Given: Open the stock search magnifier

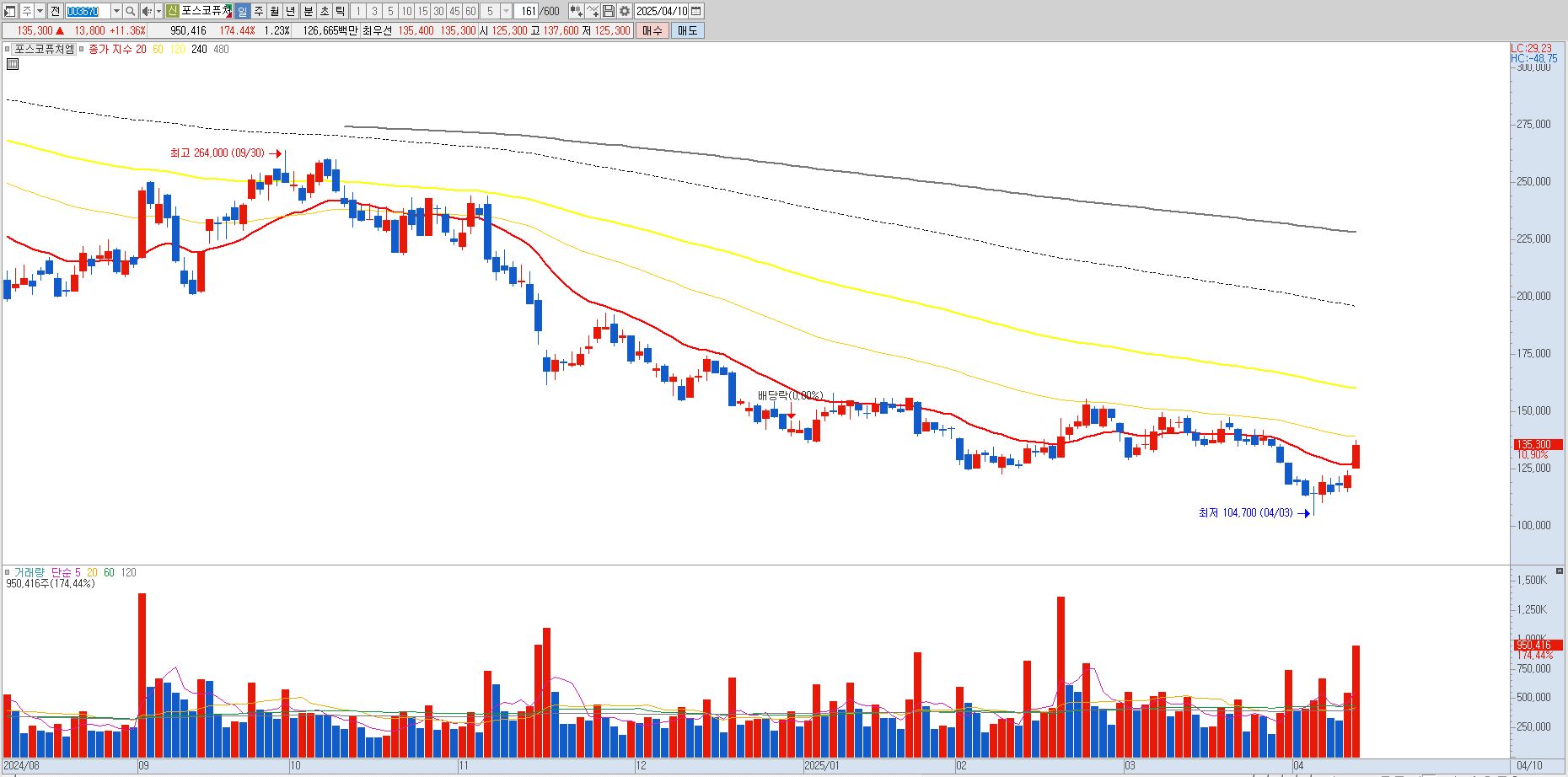Looking at the screenshot, I should point(131,11).
